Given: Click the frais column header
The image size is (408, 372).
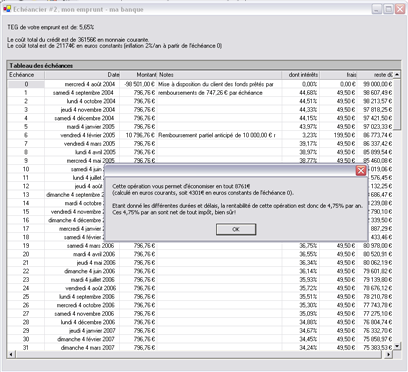Looking at the screenshot, I should (339, 75).
